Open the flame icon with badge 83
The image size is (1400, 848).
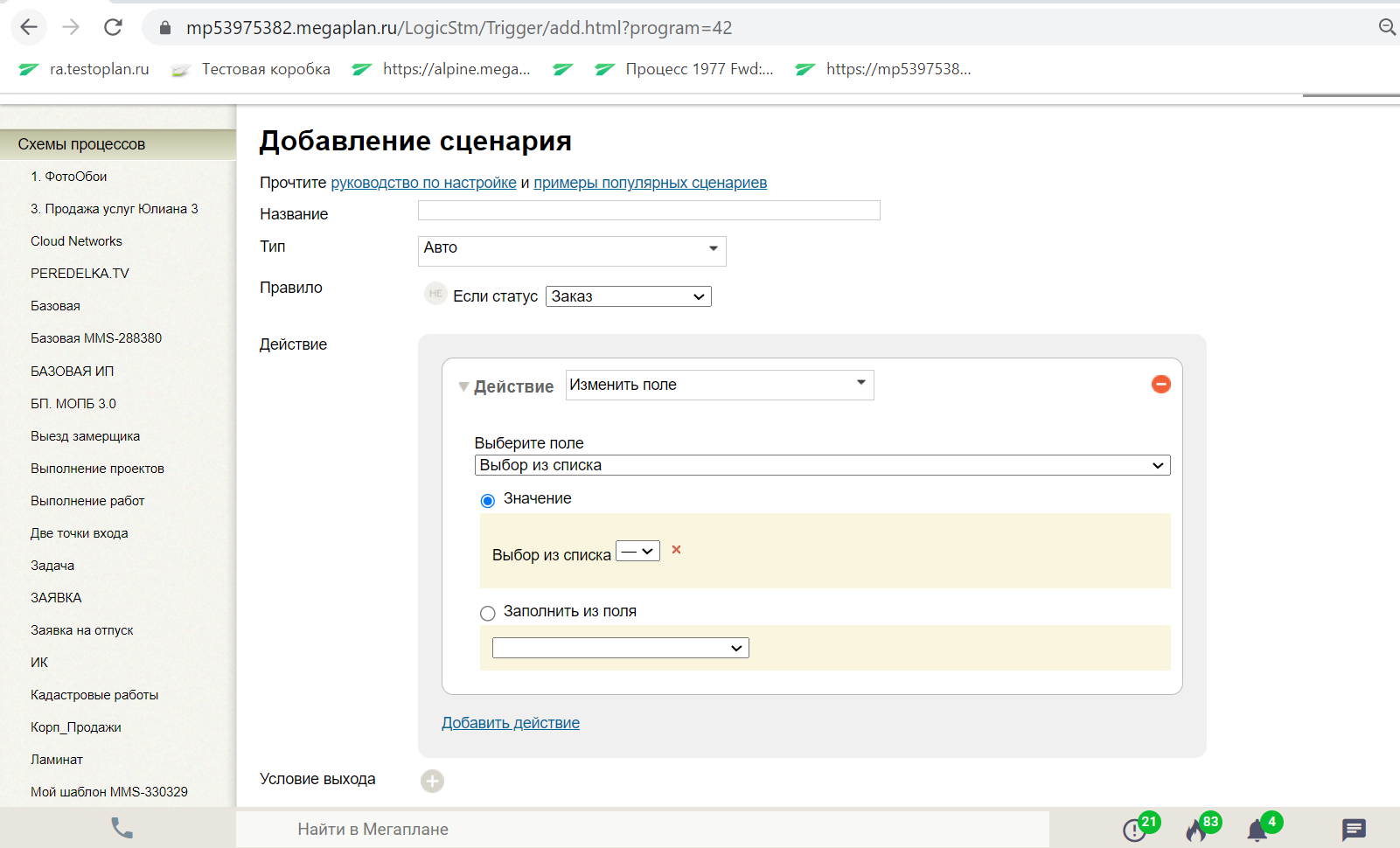(x=1201, y=826)
